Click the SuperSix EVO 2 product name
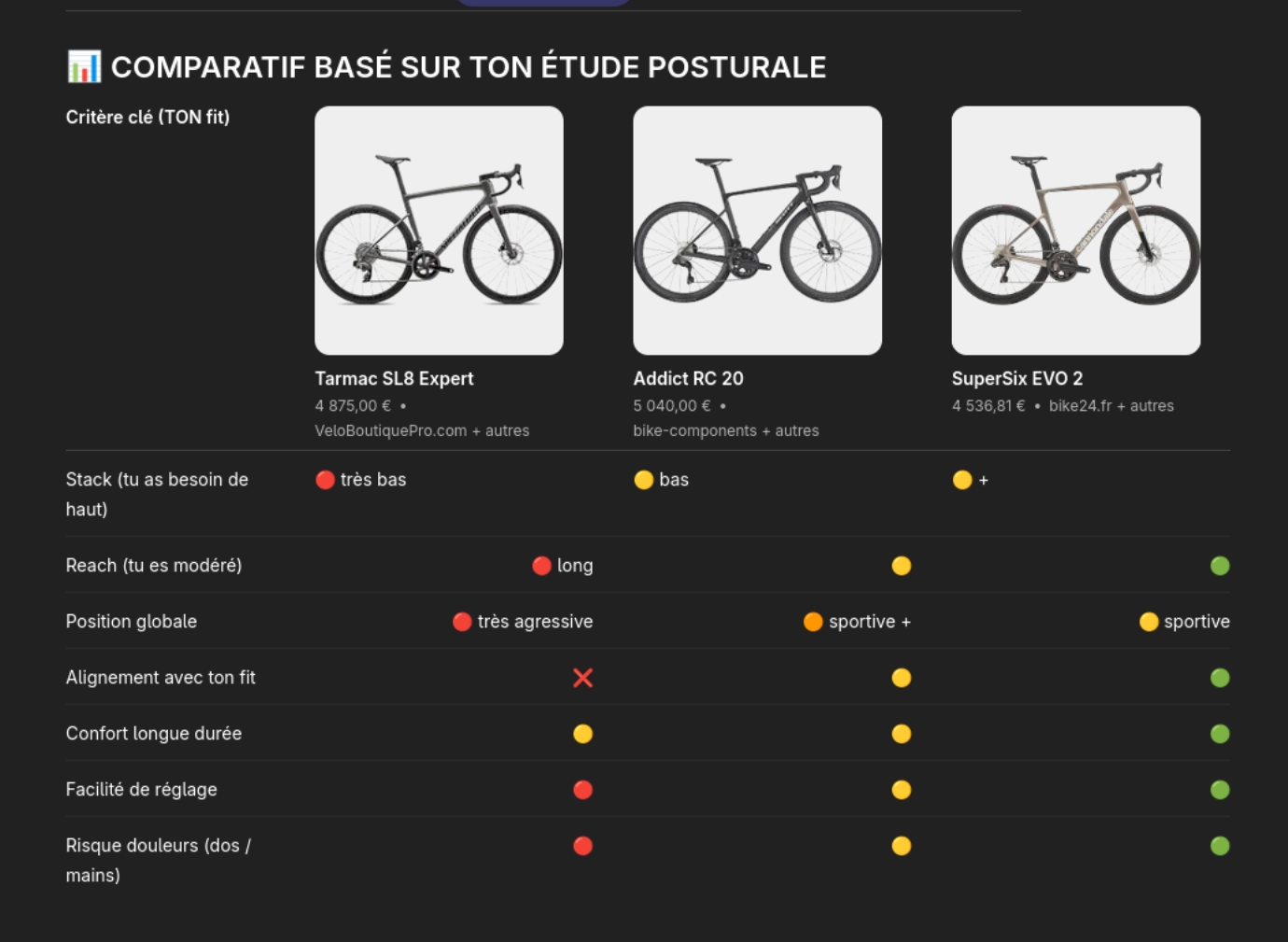This screenshot has height=942, width=1288. click(x=1016, y=378)
